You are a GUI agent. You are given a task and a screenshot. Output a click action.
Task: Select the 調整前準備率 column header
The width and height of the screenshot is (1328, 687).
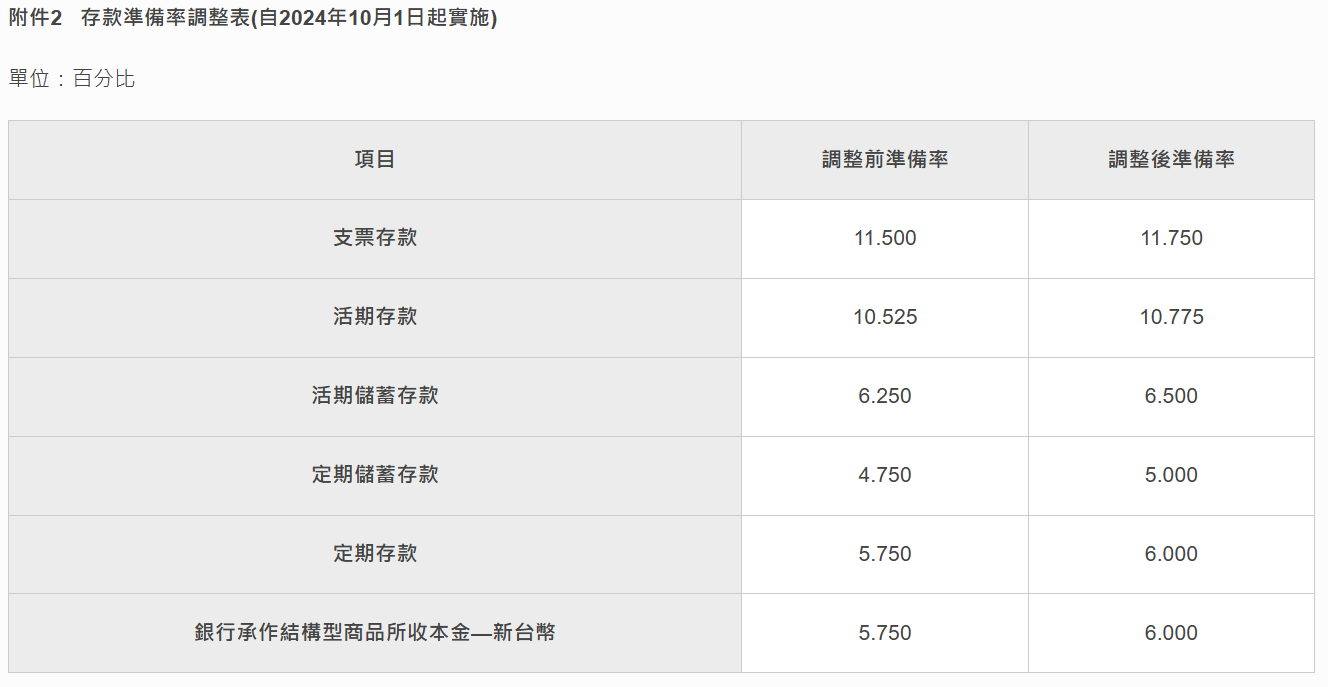pos(885,160)
